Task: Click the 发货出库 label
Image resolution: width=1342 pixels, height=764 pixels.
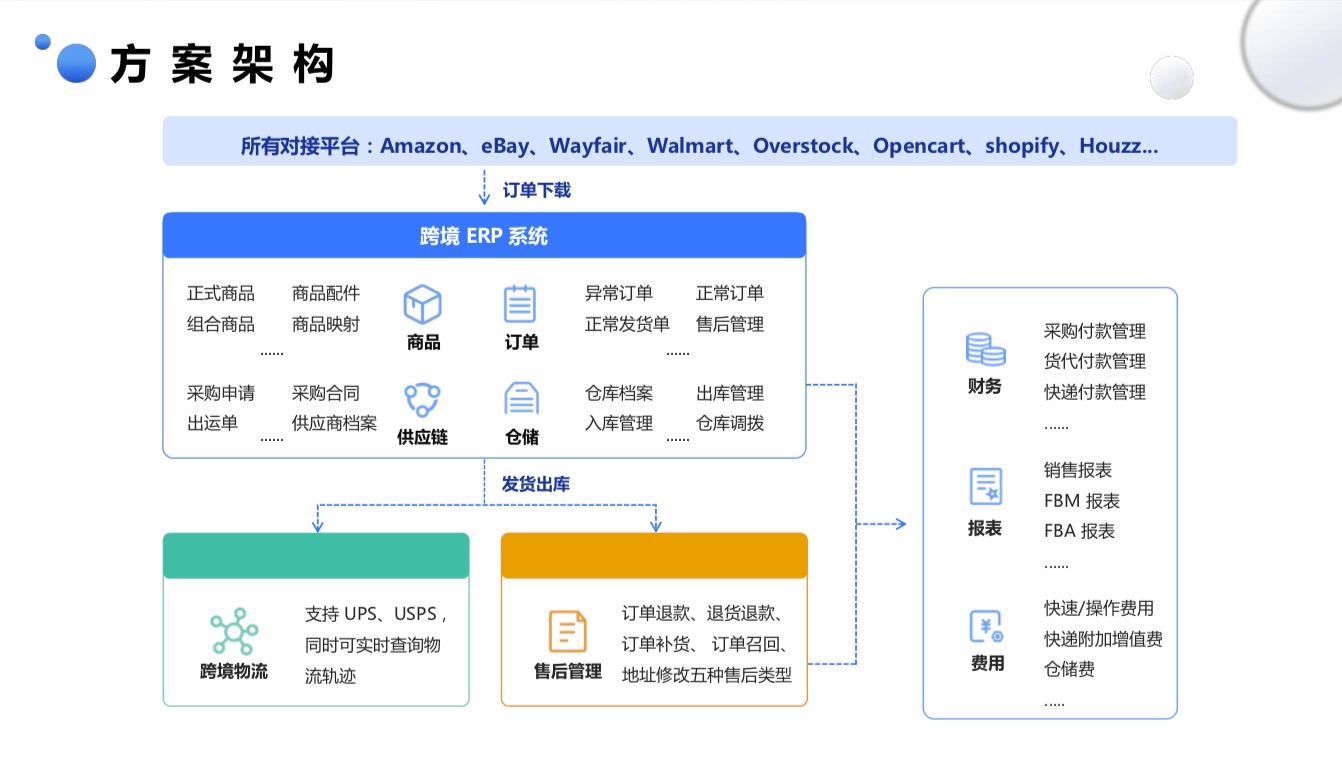Action: click(536, 484)
